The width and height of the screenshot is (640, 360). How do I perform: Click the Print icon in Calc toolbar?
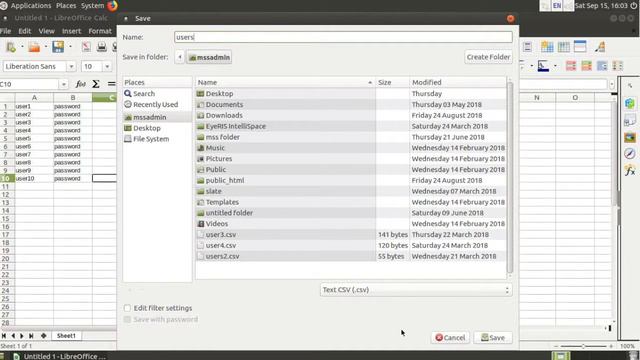[x=102, y=47]
